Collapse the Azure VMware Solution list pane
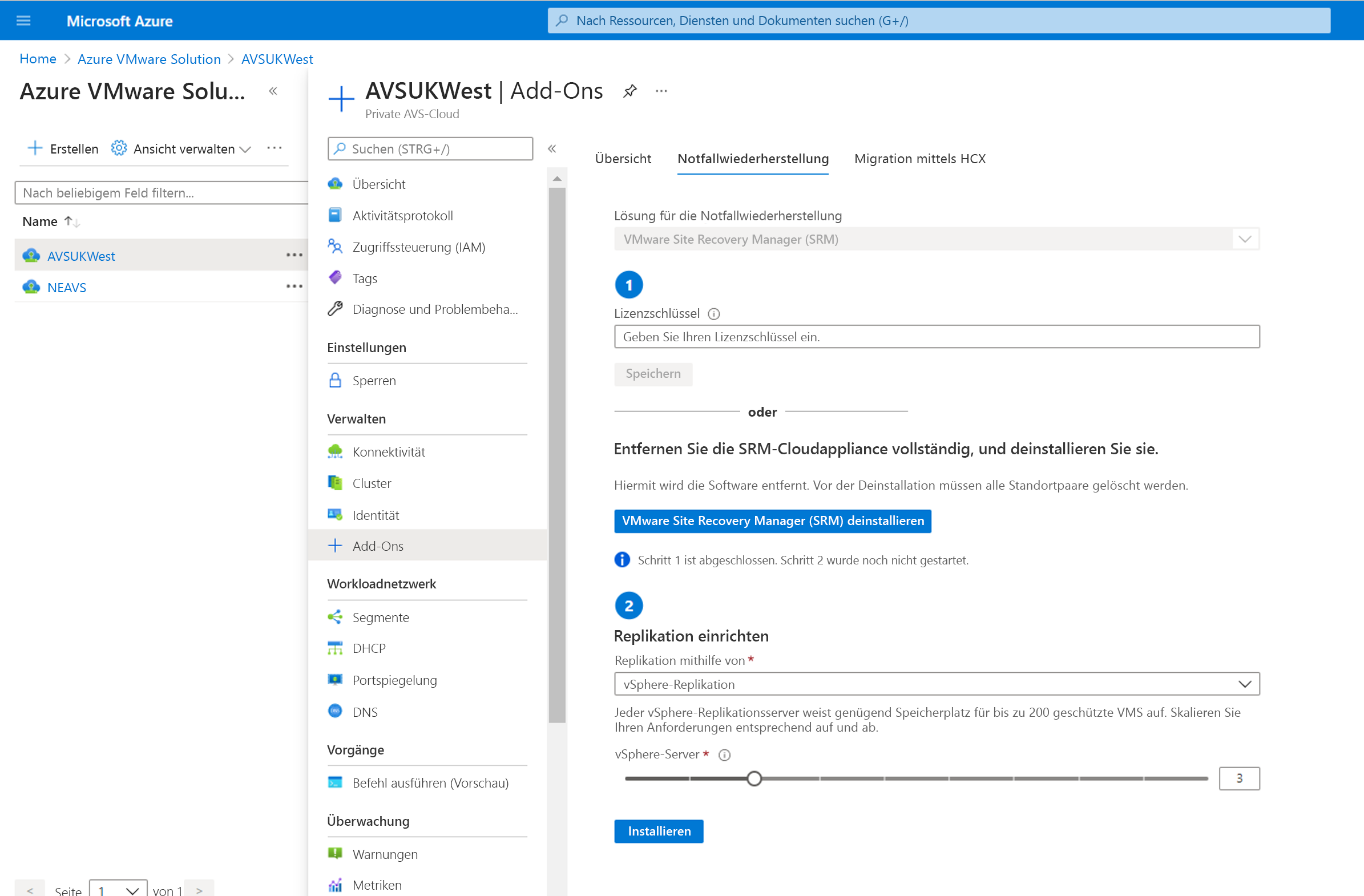This screenshot has width=1364, height=896. 273,91
